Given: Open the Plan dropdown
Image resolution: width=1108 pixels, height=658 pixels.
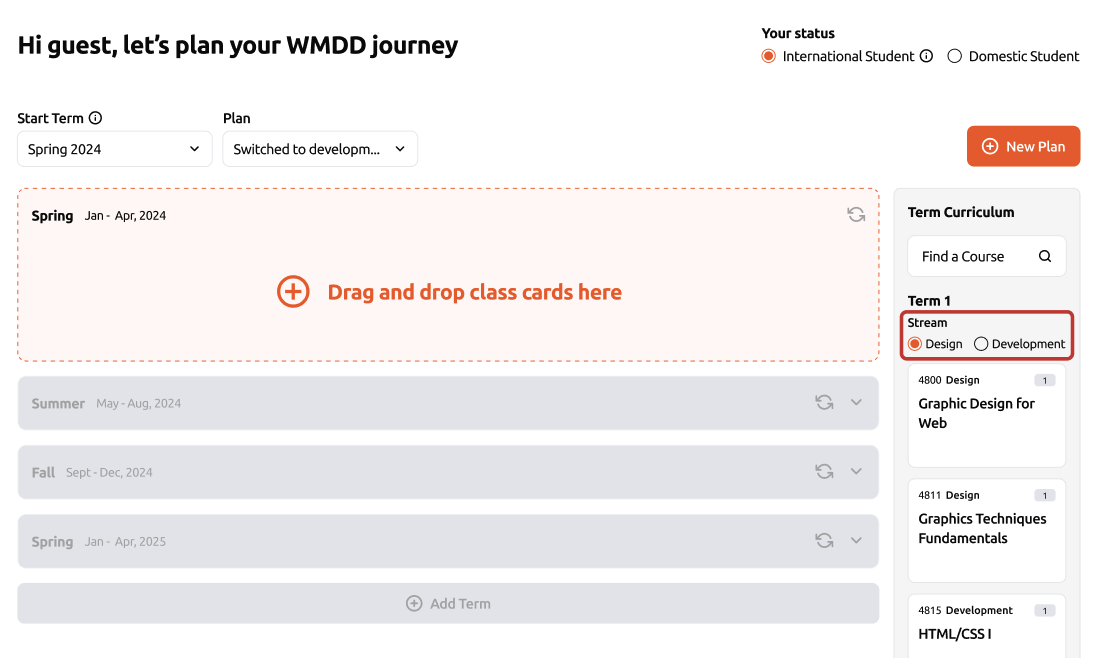Looking at the screenshot, I should (319, 149).
